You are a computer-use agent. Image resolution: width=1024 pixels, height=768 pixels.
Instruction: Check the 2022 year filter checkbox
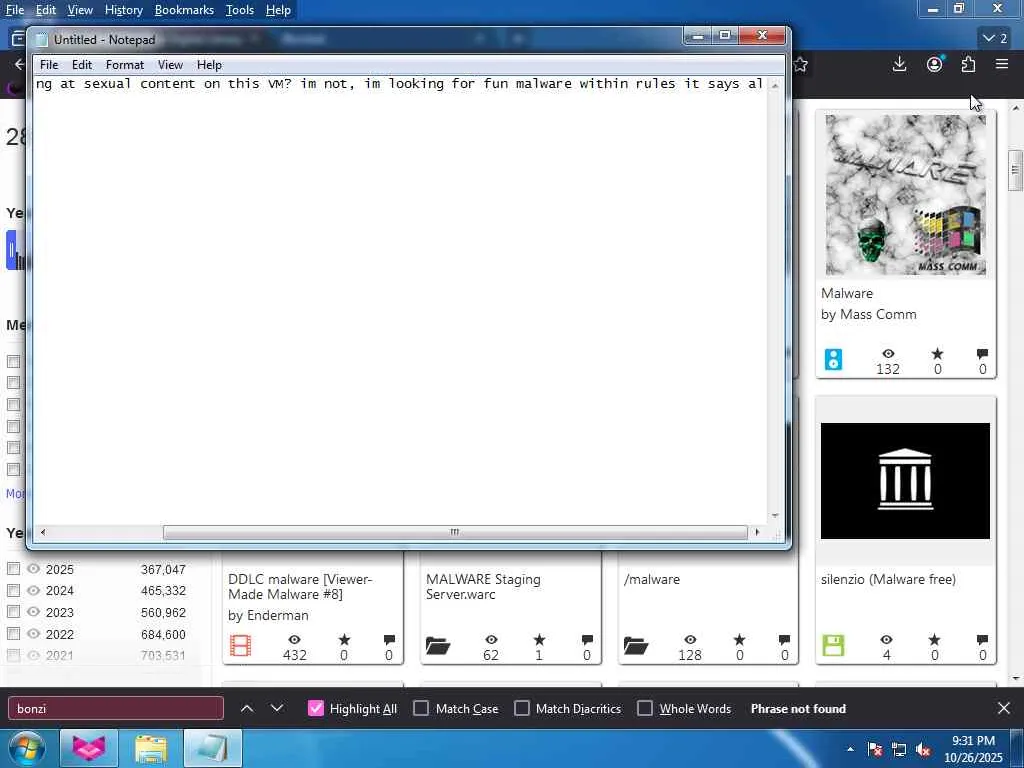click(13, 633)
